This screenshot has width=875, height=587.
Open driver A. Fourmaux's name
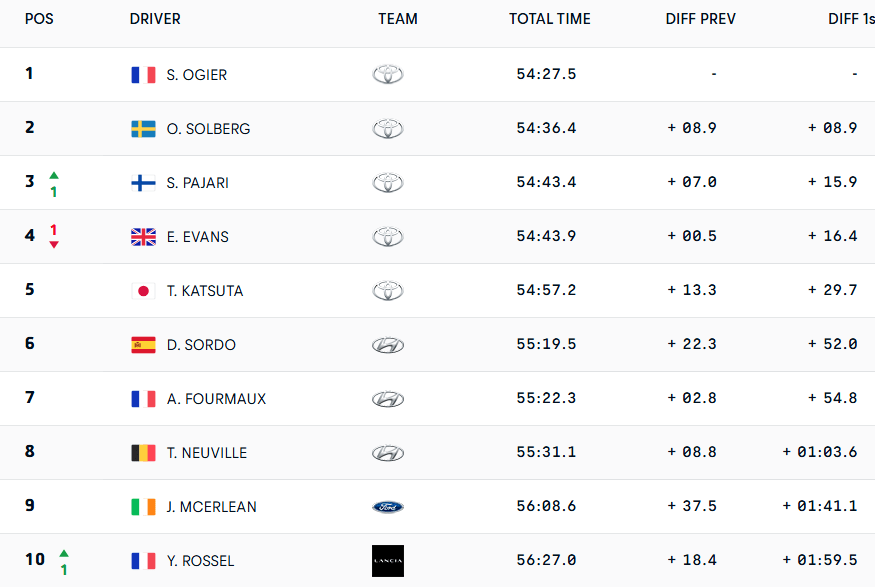pyautogui.click(x=216, y=399)
